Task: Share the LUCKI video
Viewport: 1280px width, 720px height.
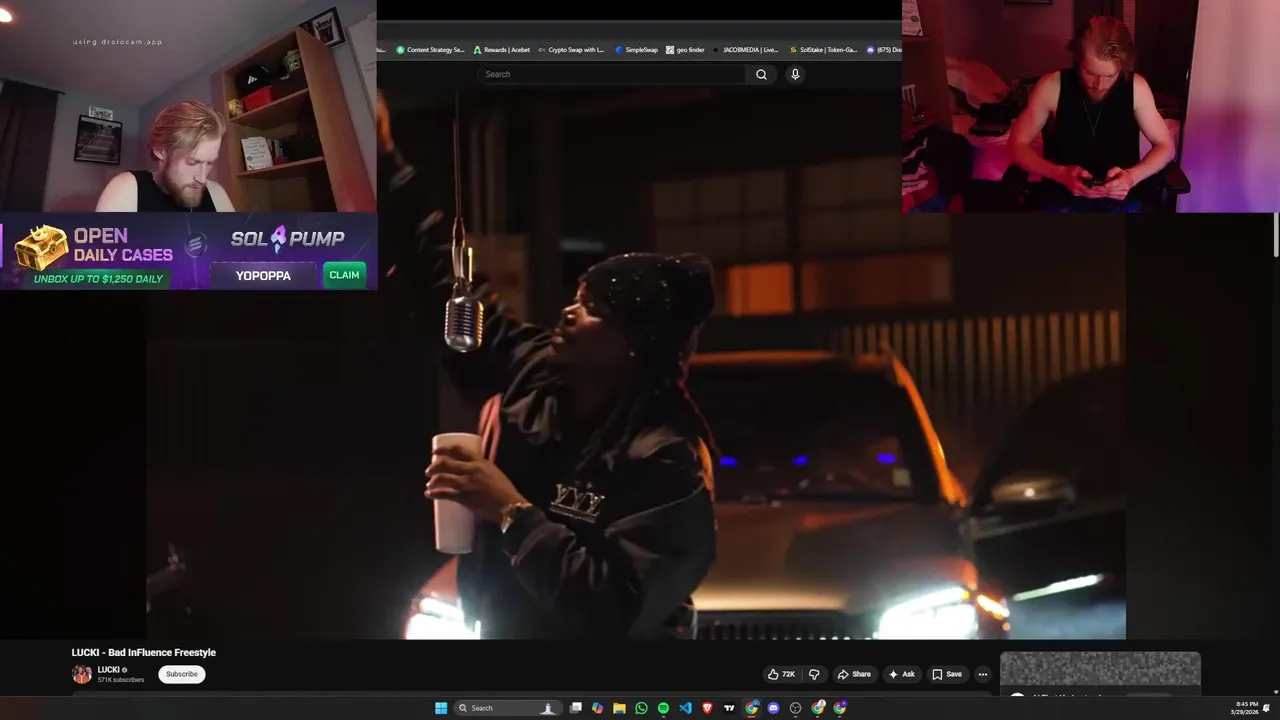Action: tap(854, 674)
